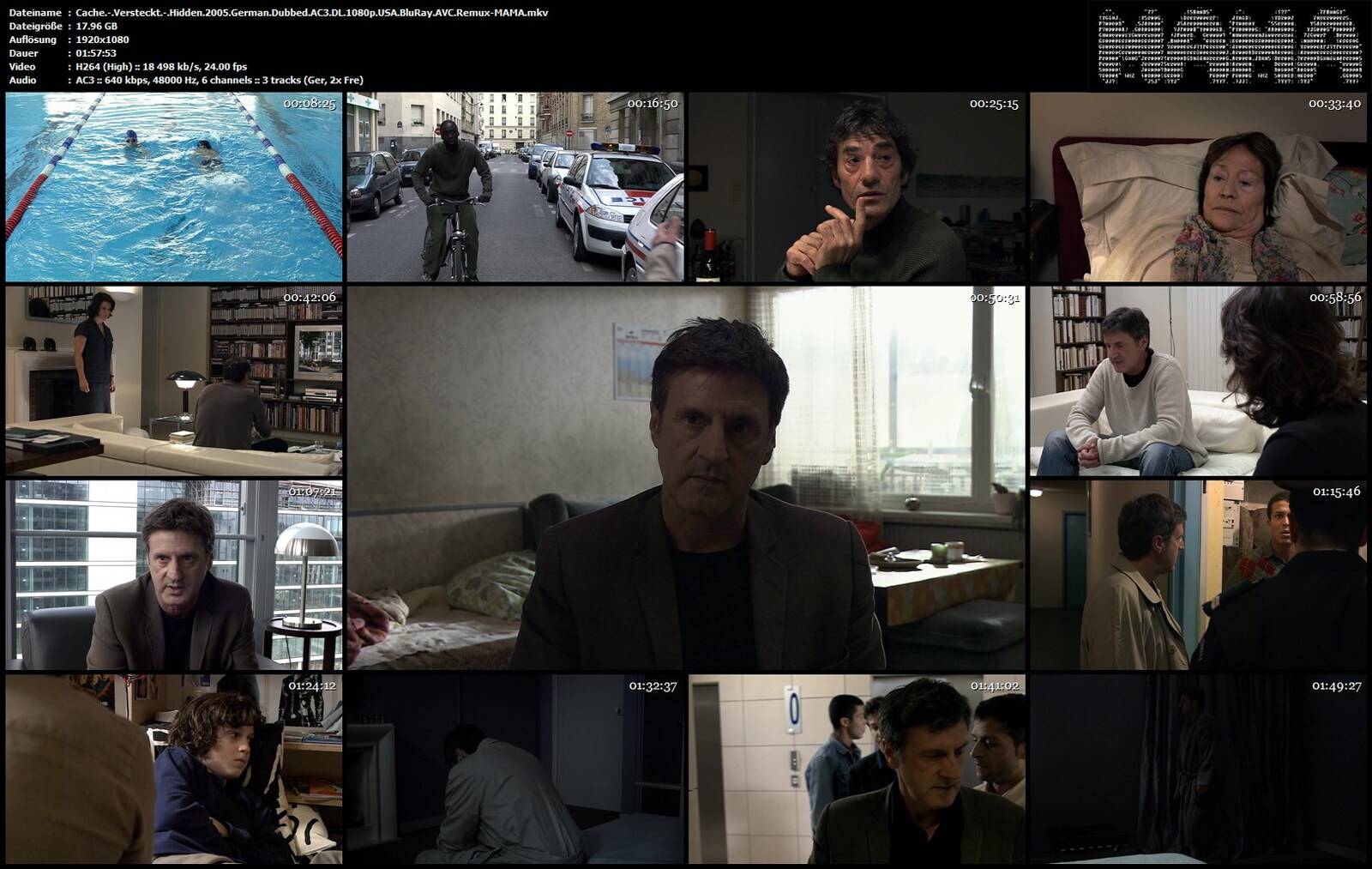Click the 01:32:37 timestamp overlay
Screen dimensions: 1372x869
pos(653,685)
